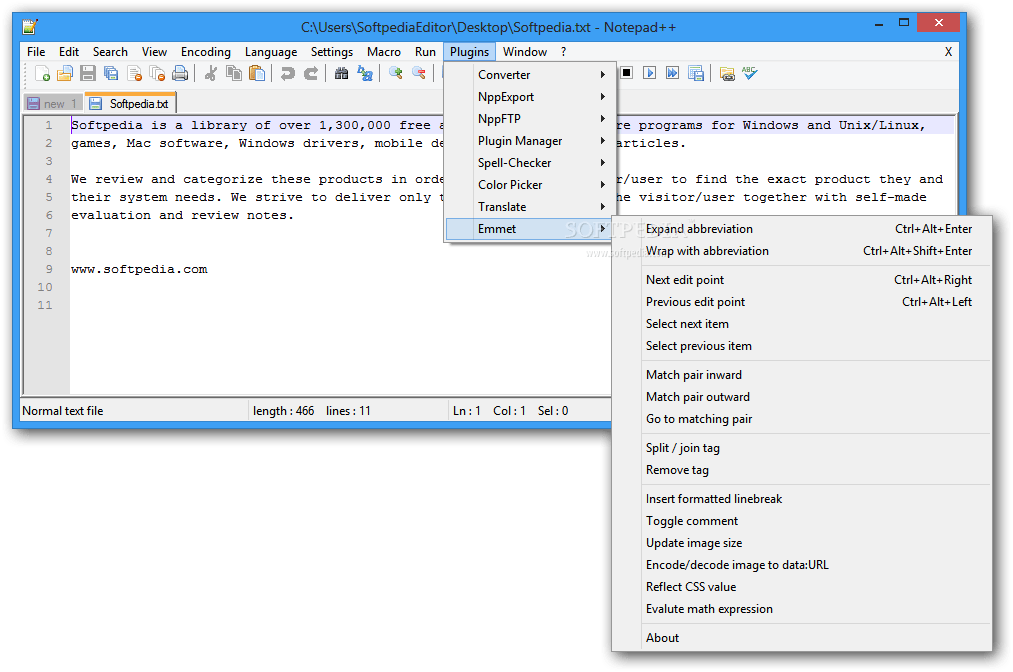Choose Encode/decode image to data:URL

tap(802, 565)
